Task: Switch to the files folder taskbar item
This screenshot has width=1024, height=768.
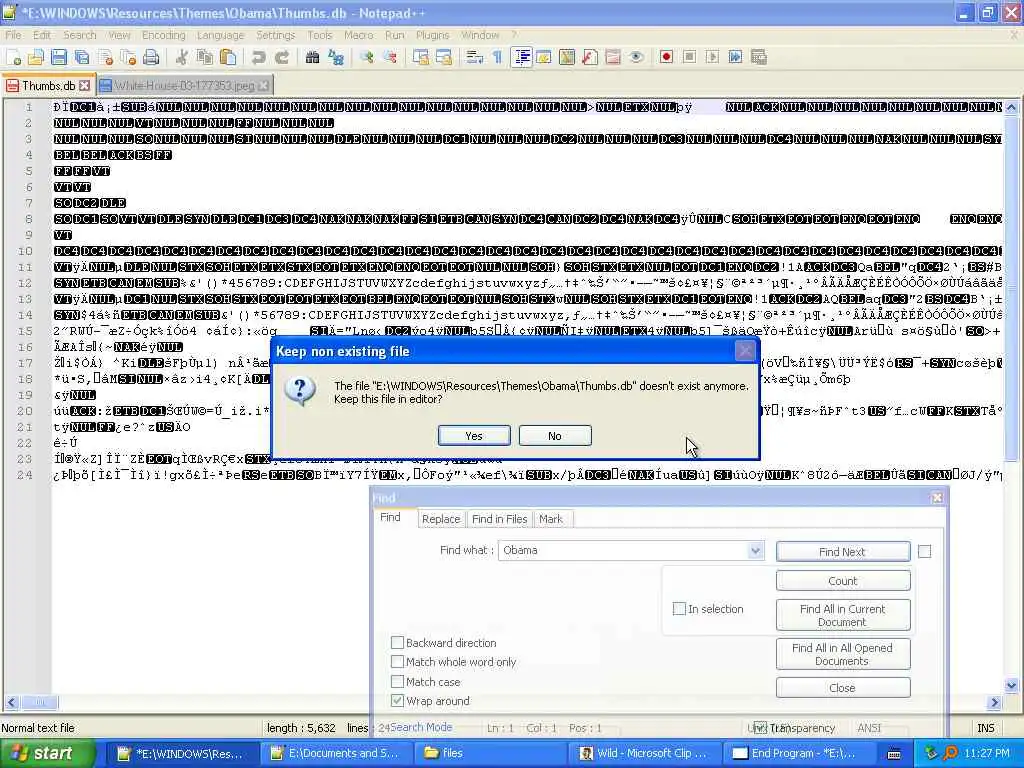Action: coord(490,754)
